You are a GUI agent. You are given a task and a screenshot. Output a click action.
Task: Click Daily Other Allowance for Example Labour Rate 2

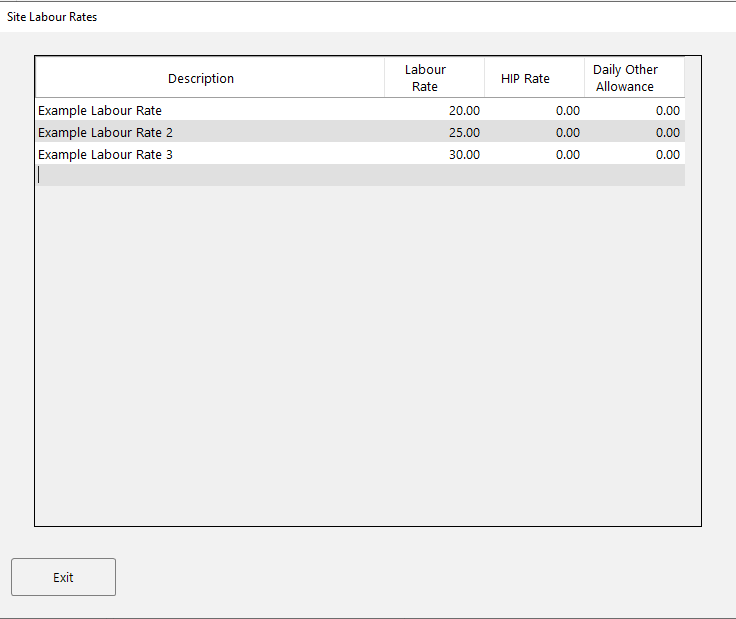coord(634,131)
